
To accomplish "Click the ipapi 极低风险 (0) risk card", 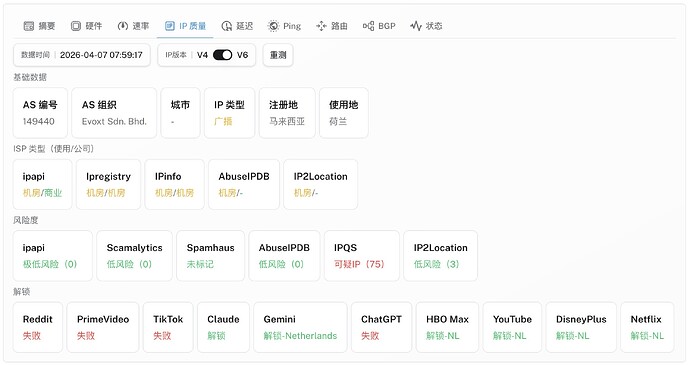I will (x=53, y=255).
